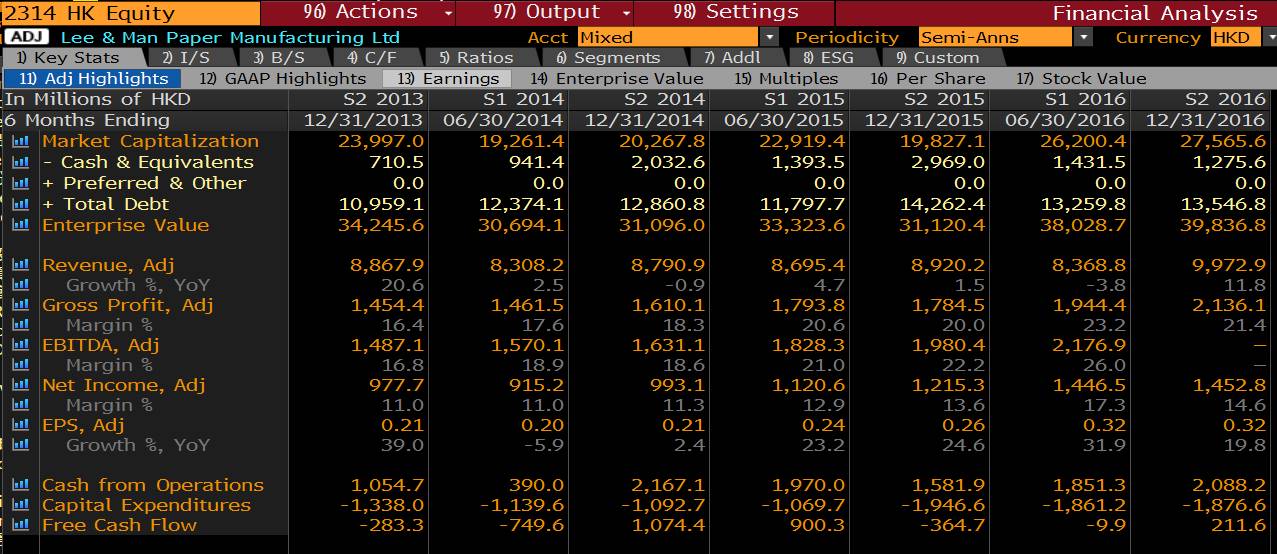This screenshot has width=1277, height=554.
Task: Click chart icon beside Net Income Margin %
Action: tap(20, 405)
